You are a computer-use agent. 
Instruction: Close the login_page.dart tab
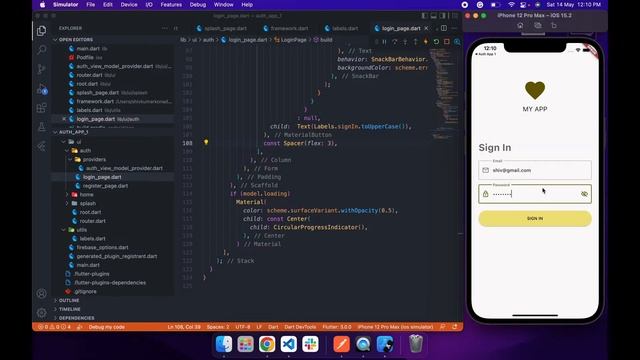(x=426, y=28)
